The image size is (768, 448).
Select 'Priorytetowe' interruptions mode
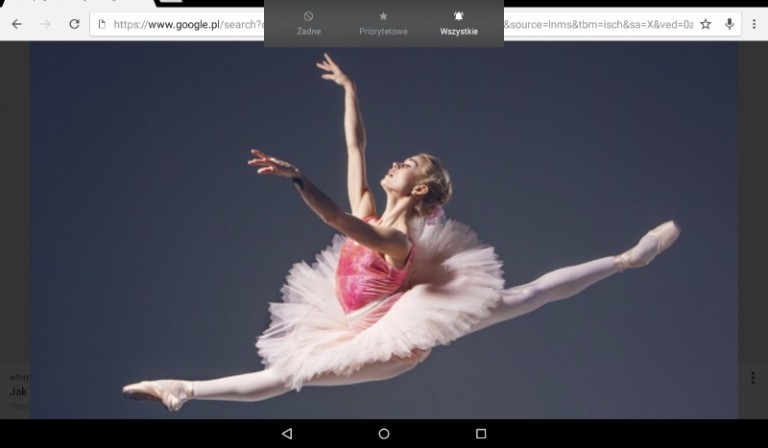pos(383,24)
